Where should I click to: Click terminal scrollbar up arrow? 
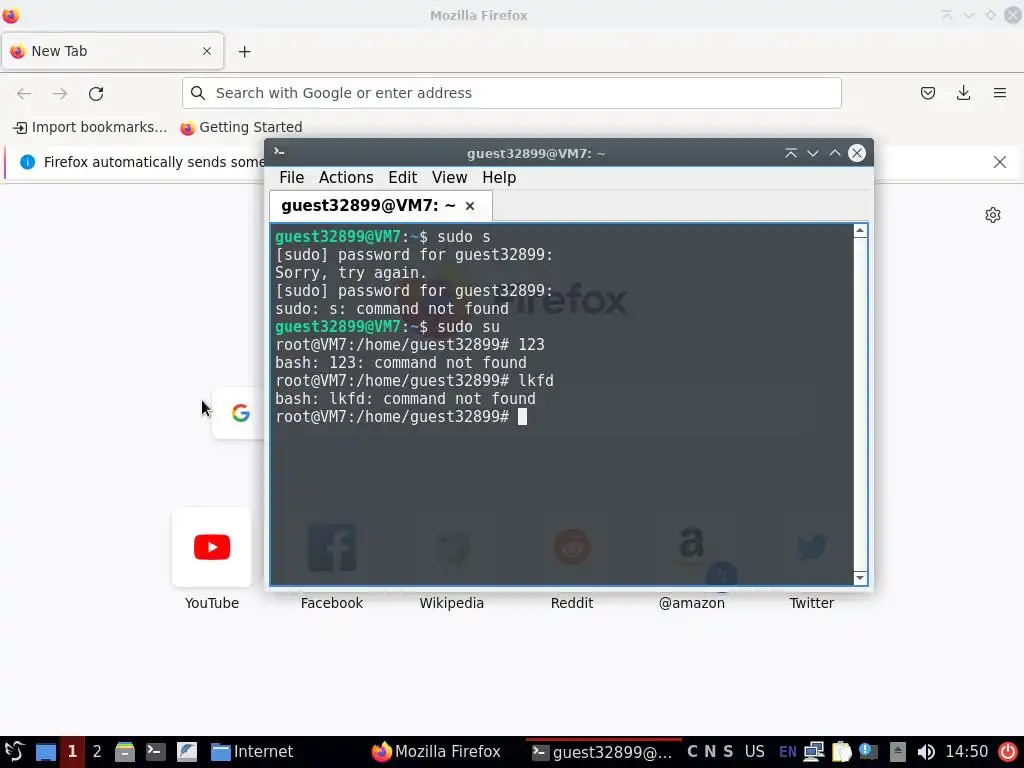[860, 231]
